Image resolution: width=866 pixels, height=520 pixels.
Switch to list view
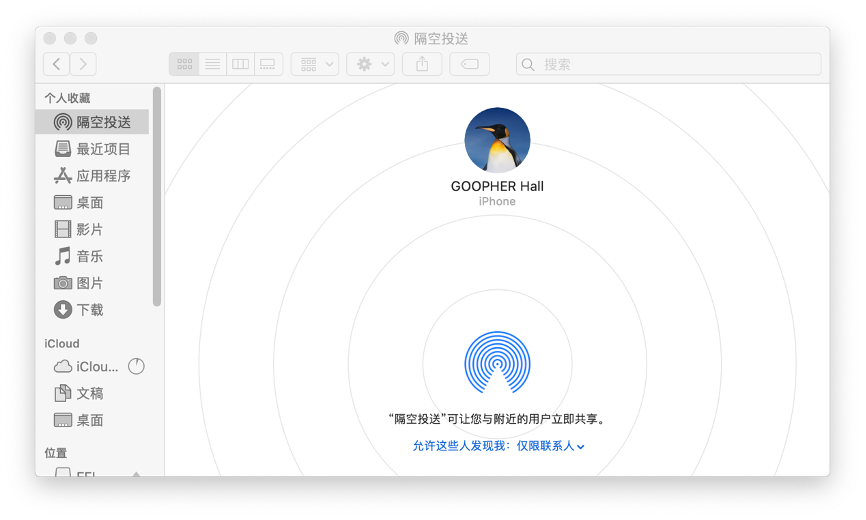[x=213, y=64]
